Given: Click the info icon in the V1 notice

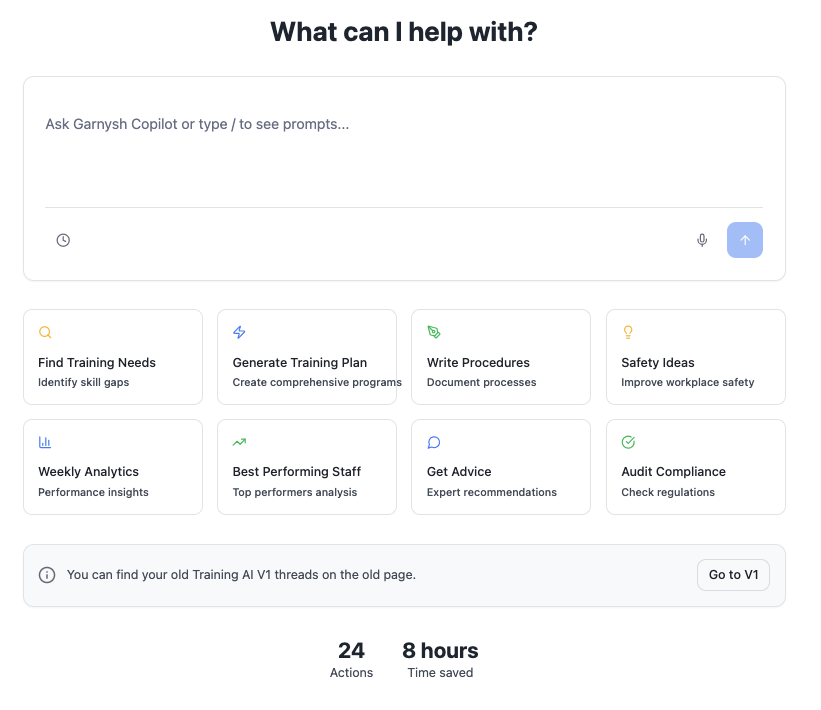Looking at the screenshot, I should click(x=47, y=575).
